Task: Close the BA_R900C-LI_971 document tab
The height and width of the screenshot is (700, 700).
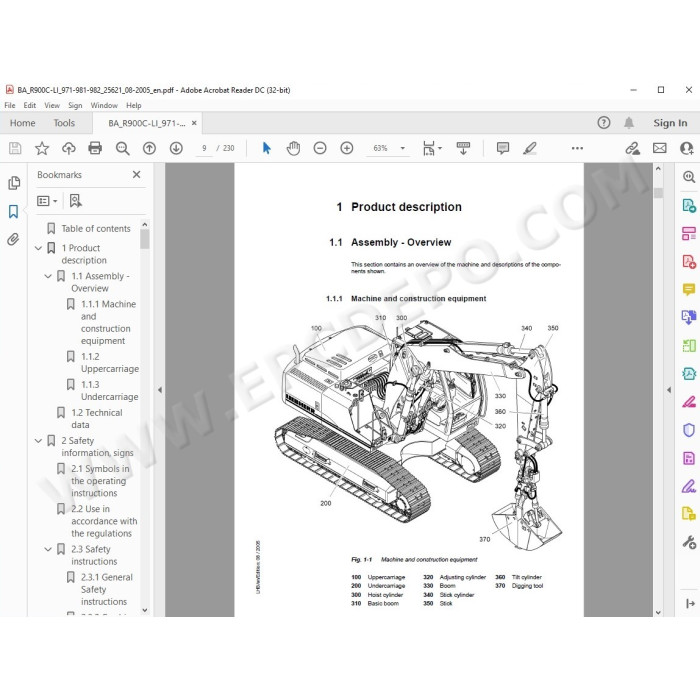Action: click(194, 123)
